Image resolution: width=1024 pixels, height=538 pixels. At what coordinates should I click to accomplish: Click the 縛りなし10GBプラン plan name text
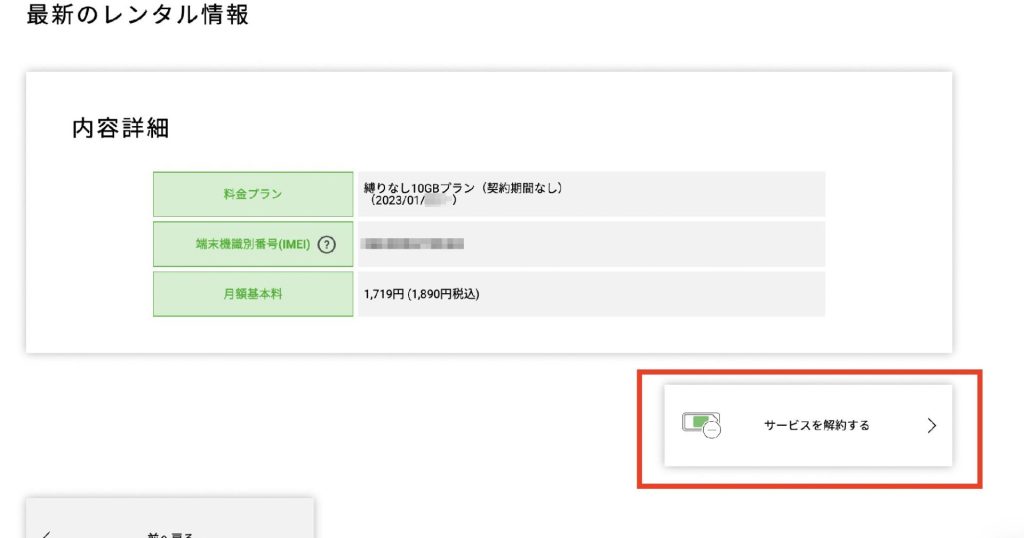click(x=419, y=188)
